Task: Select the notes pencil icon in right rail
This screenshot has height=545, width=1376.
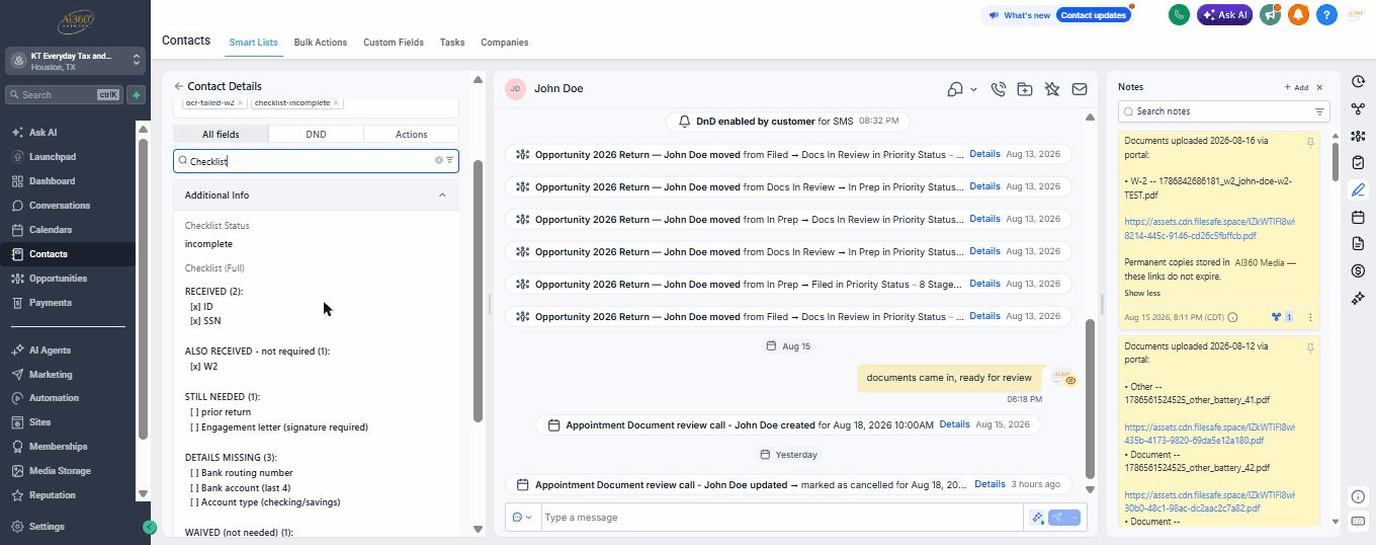Action: pos(1358,190)
